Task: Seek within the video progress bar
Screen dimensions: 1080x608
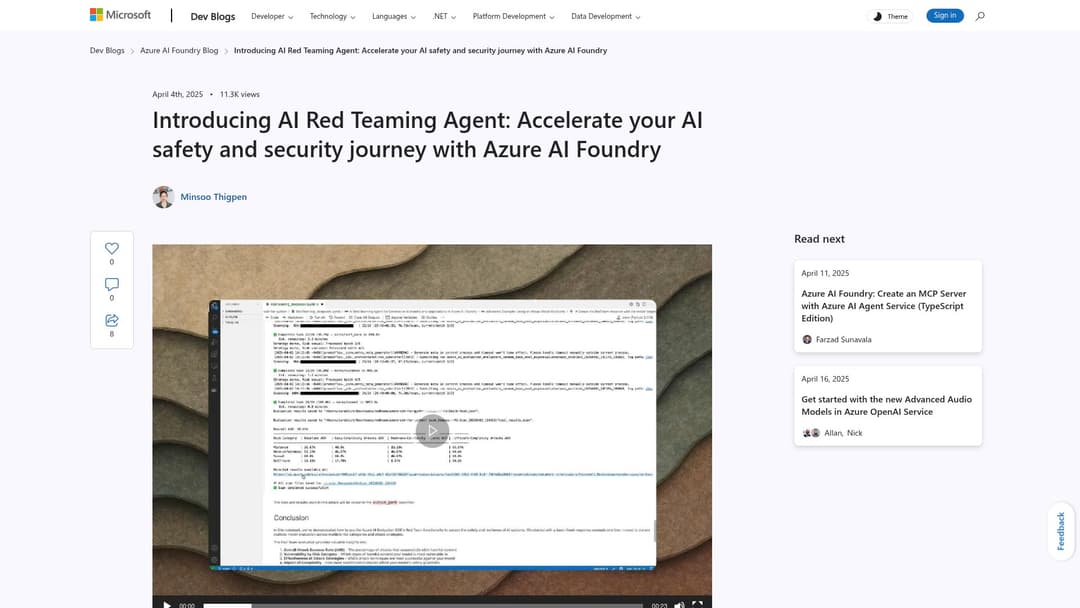Action: (423, 605)
